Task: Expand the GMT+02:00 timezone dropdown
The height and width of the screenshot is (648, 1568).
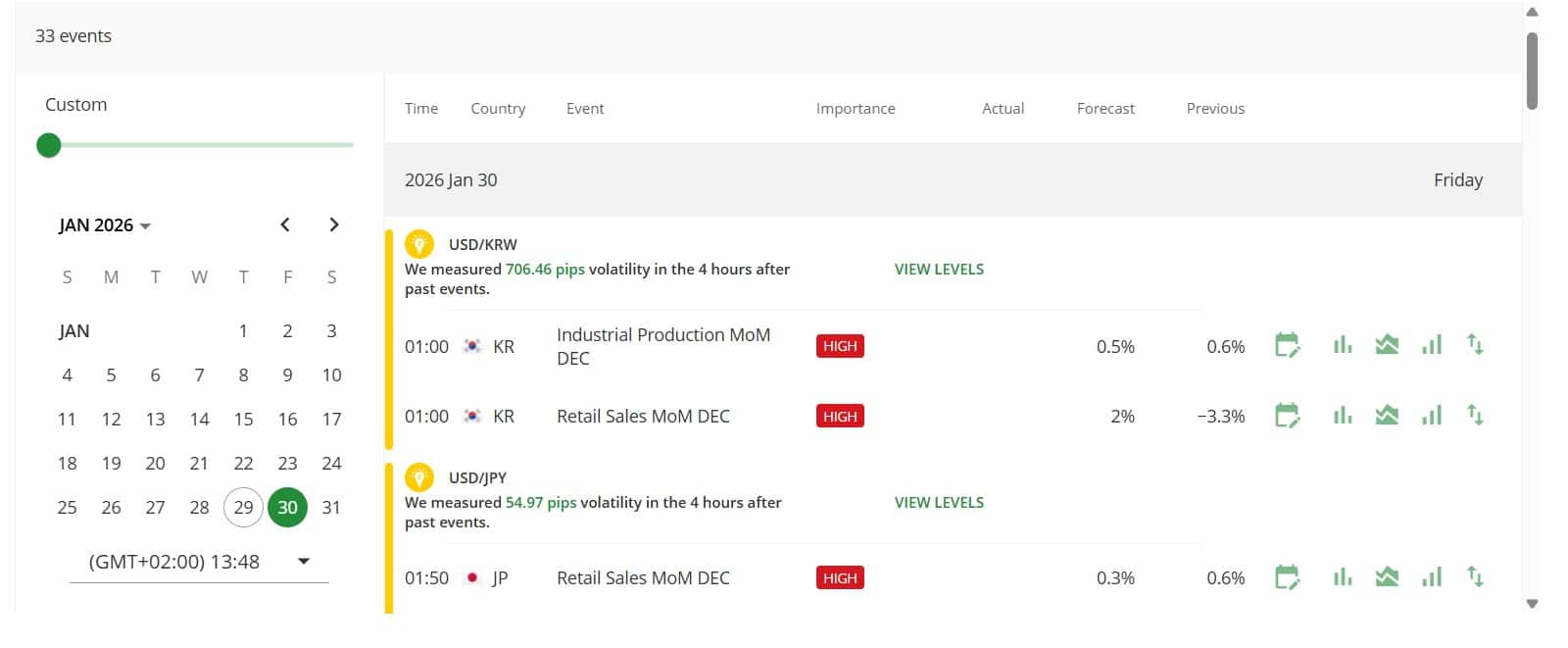Action: (x=303, y=562)
